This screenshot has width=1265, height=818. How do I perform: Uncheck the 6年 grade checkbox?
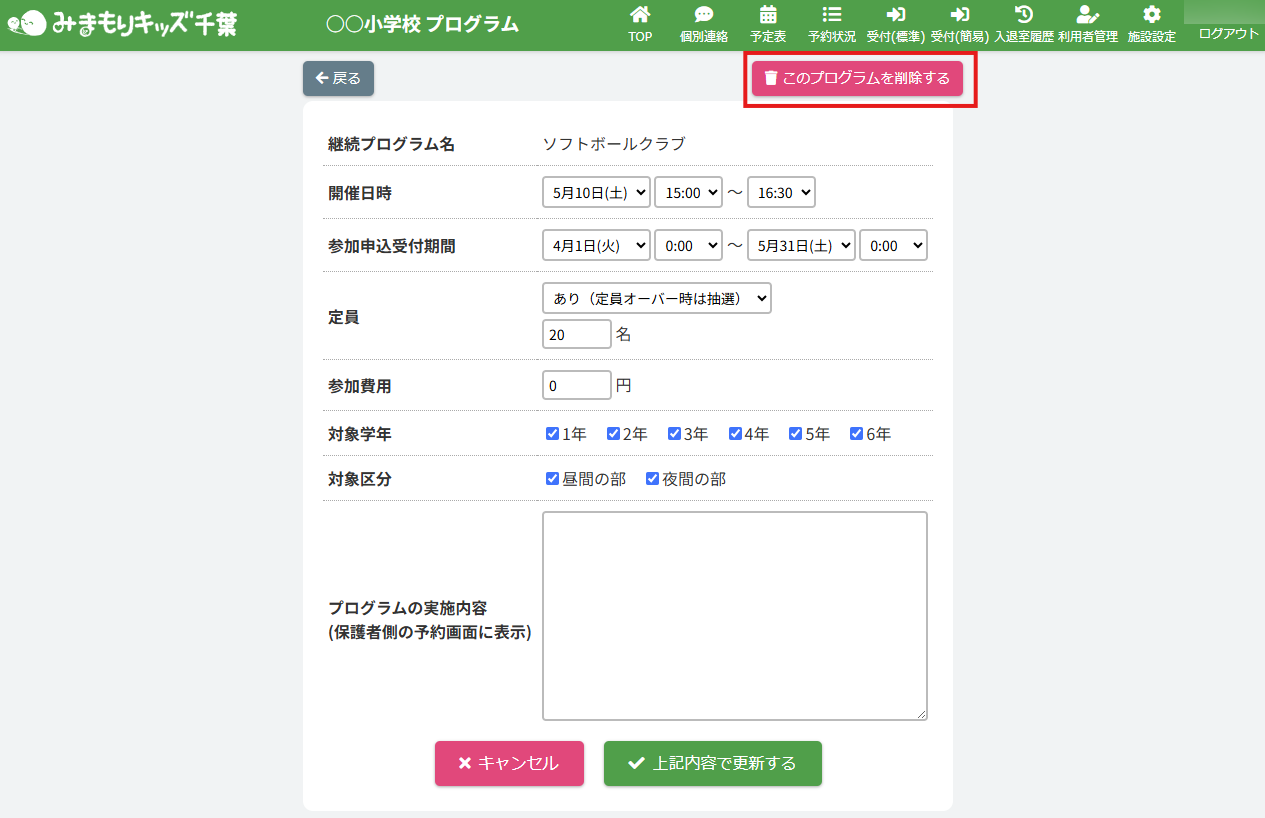[x=856, y=434]
